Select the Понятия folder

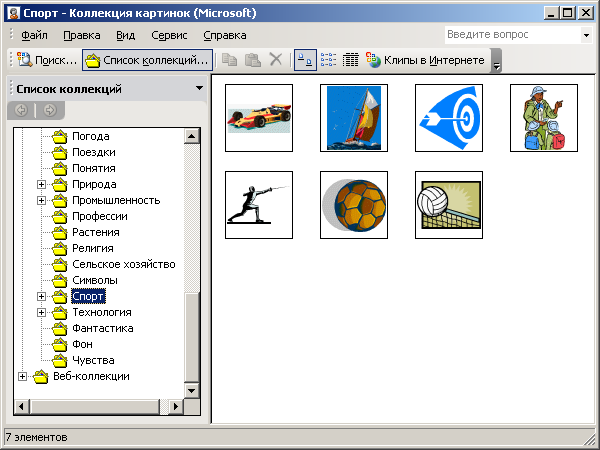94,168
